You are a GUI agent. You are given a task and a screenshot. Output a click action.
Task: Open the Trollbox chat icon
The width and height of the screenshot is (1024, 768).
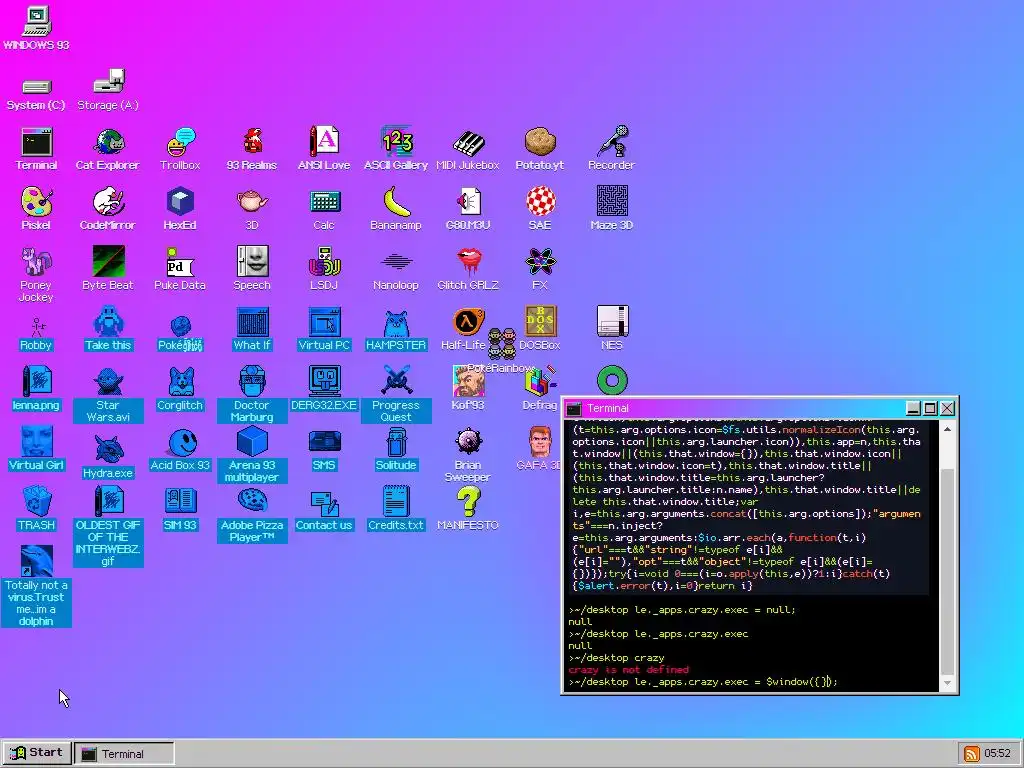[180, 149]
